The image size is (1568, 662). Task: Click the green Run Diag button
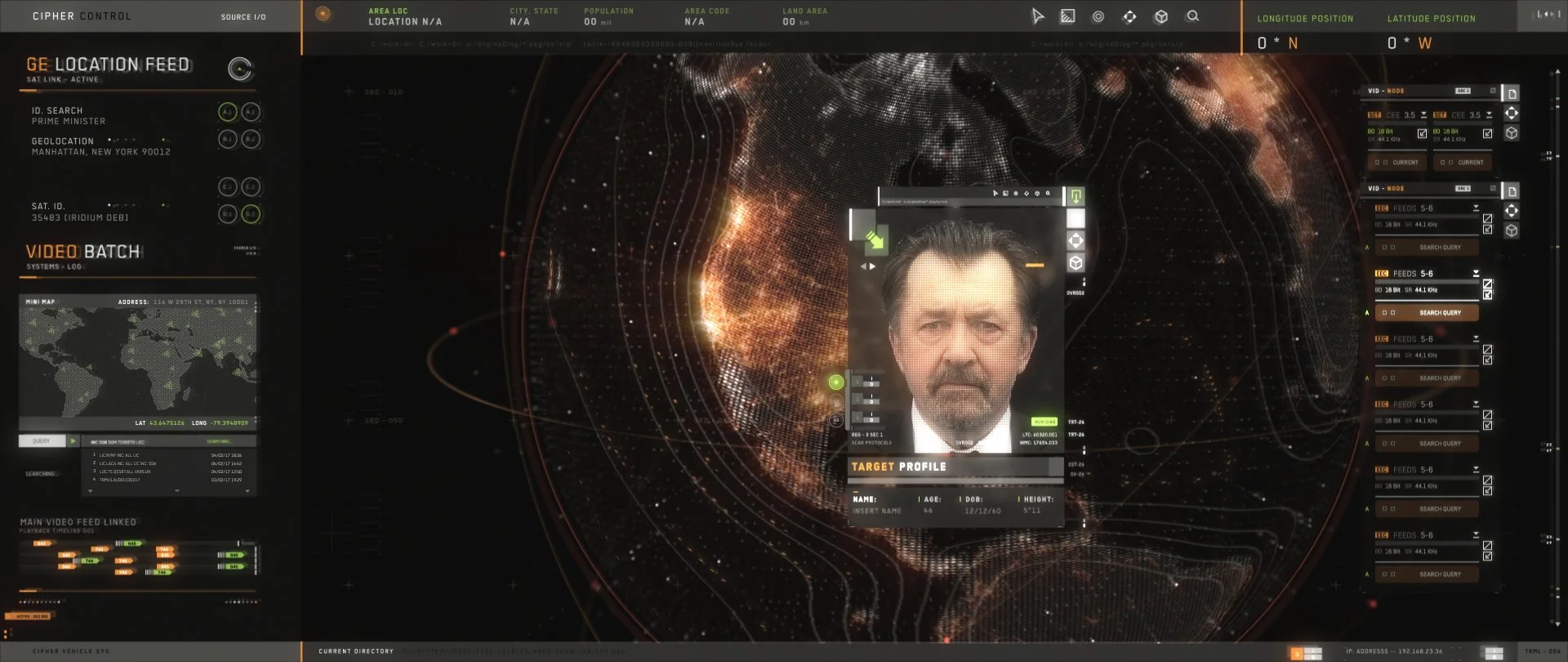tap(1045, 422)
